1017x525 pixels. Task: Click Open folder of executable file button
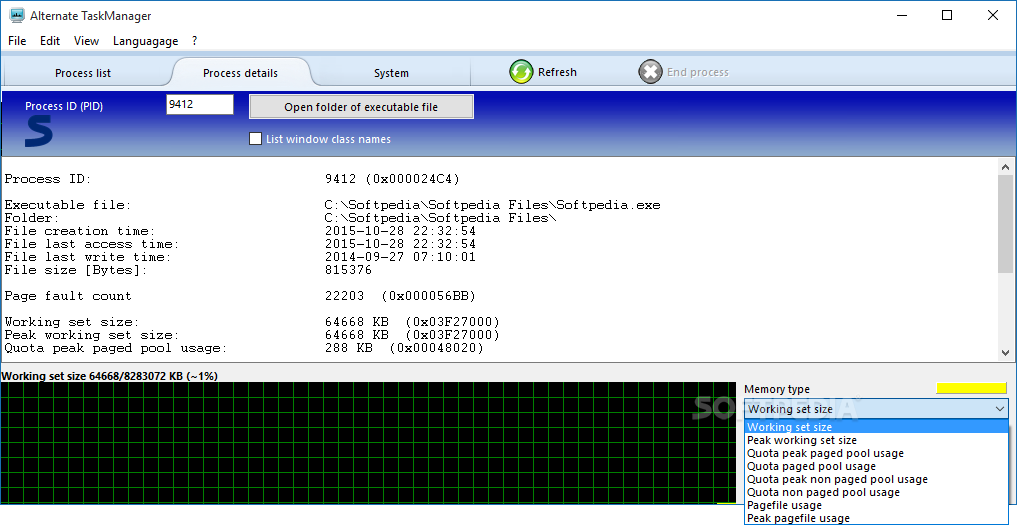point(361,107)
